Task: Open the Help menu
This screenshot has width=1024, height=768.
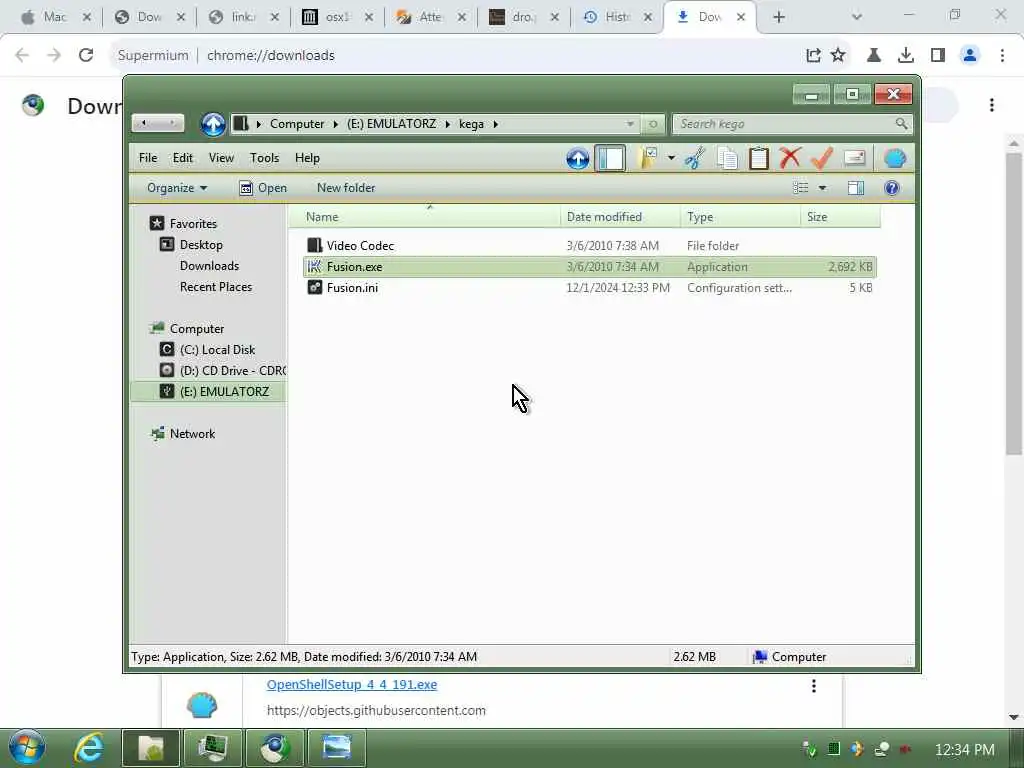Action: (307, 158)
